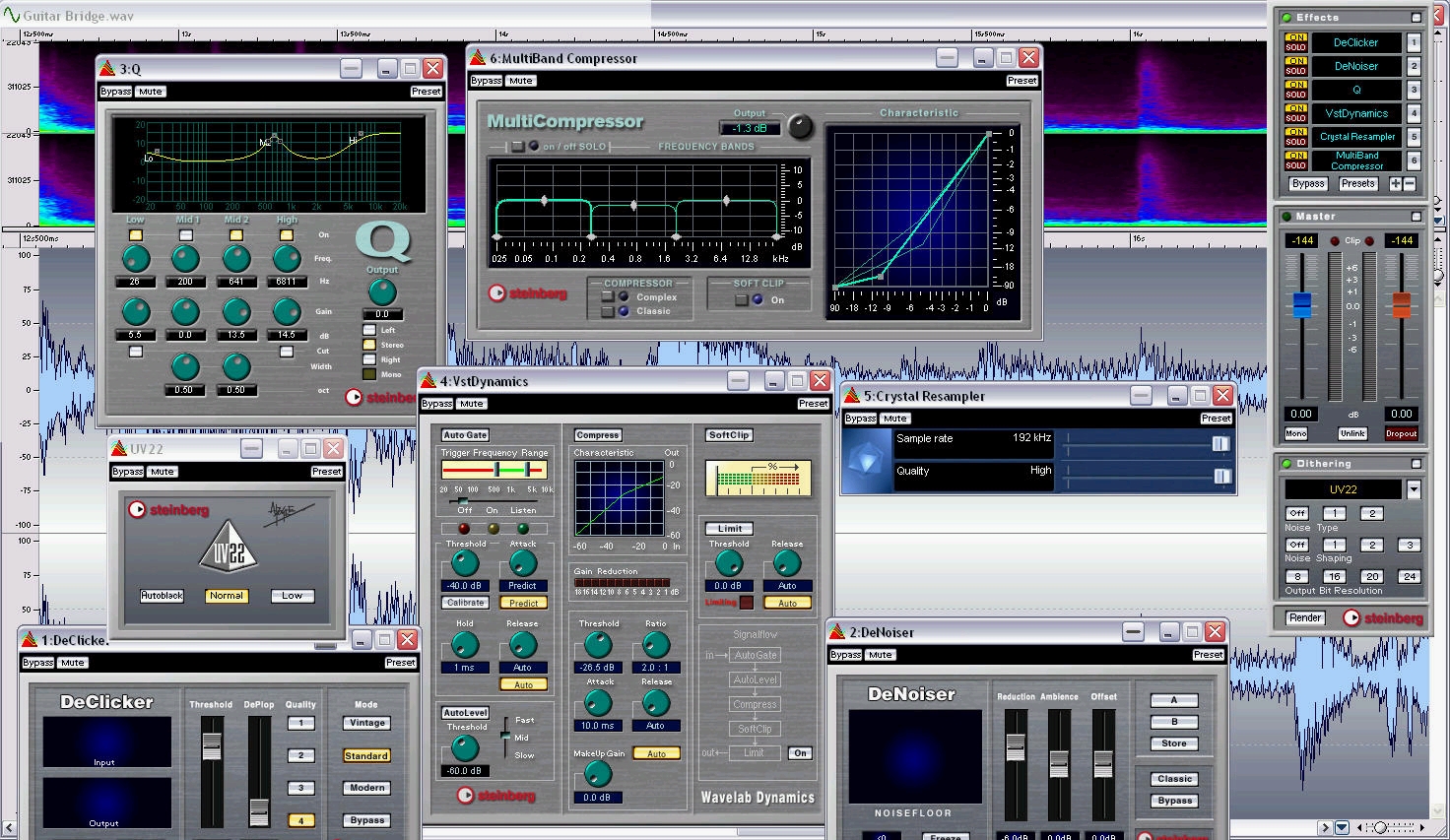Open Preset menu in MultiBand Compressor window
The width and height of the screenshot is (1450, 840).
pyautogui.click(x=1022, y=81)
